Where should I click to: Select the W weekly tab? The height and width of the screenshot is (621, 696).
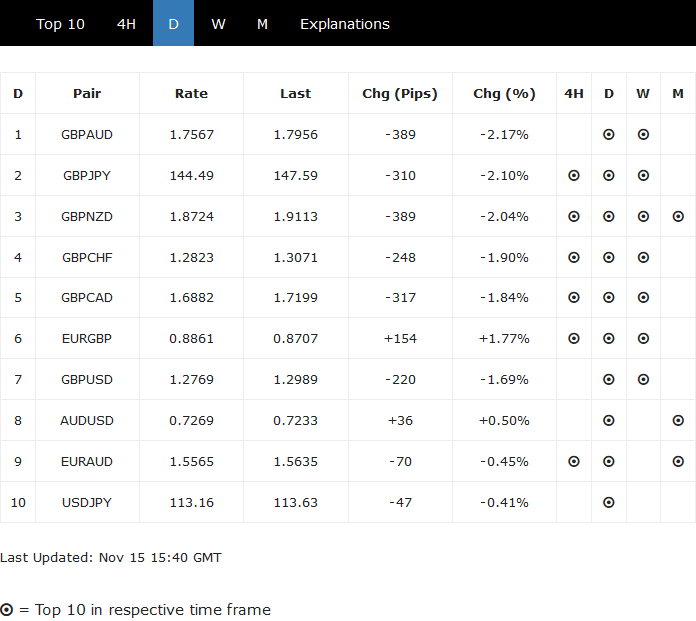[218, 24]
